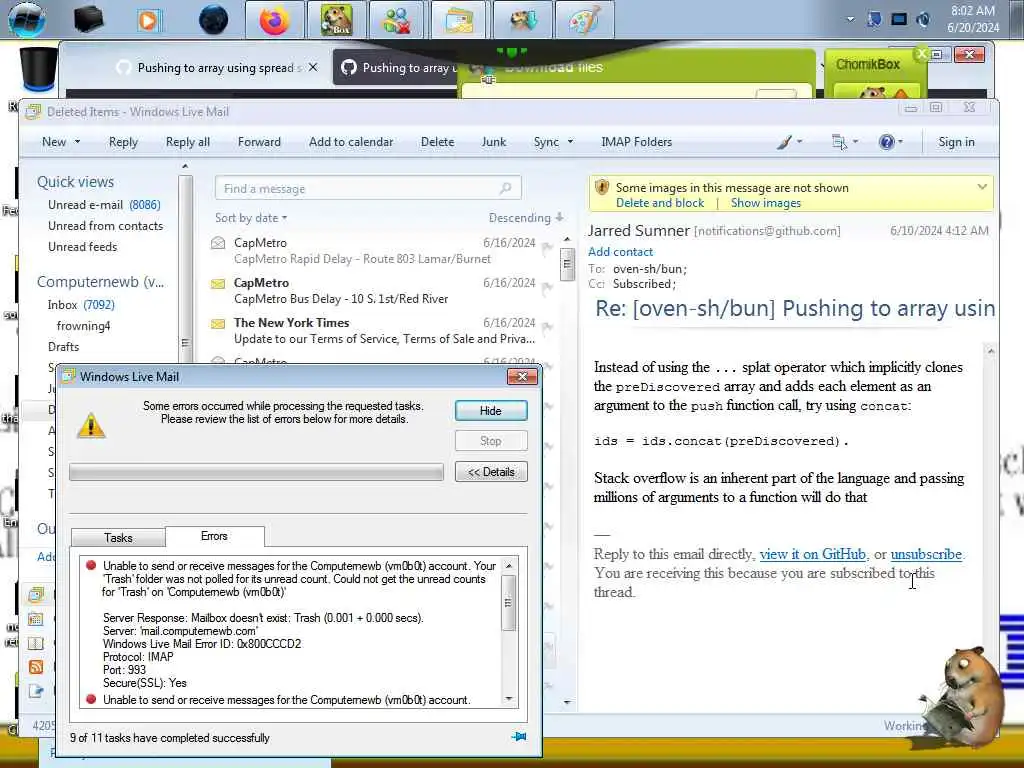Open the Contacts book shortcut icon
Image resolution: width=1024 pixels, height=768 pixels.
pyautogui.click(x=36, y=643)
